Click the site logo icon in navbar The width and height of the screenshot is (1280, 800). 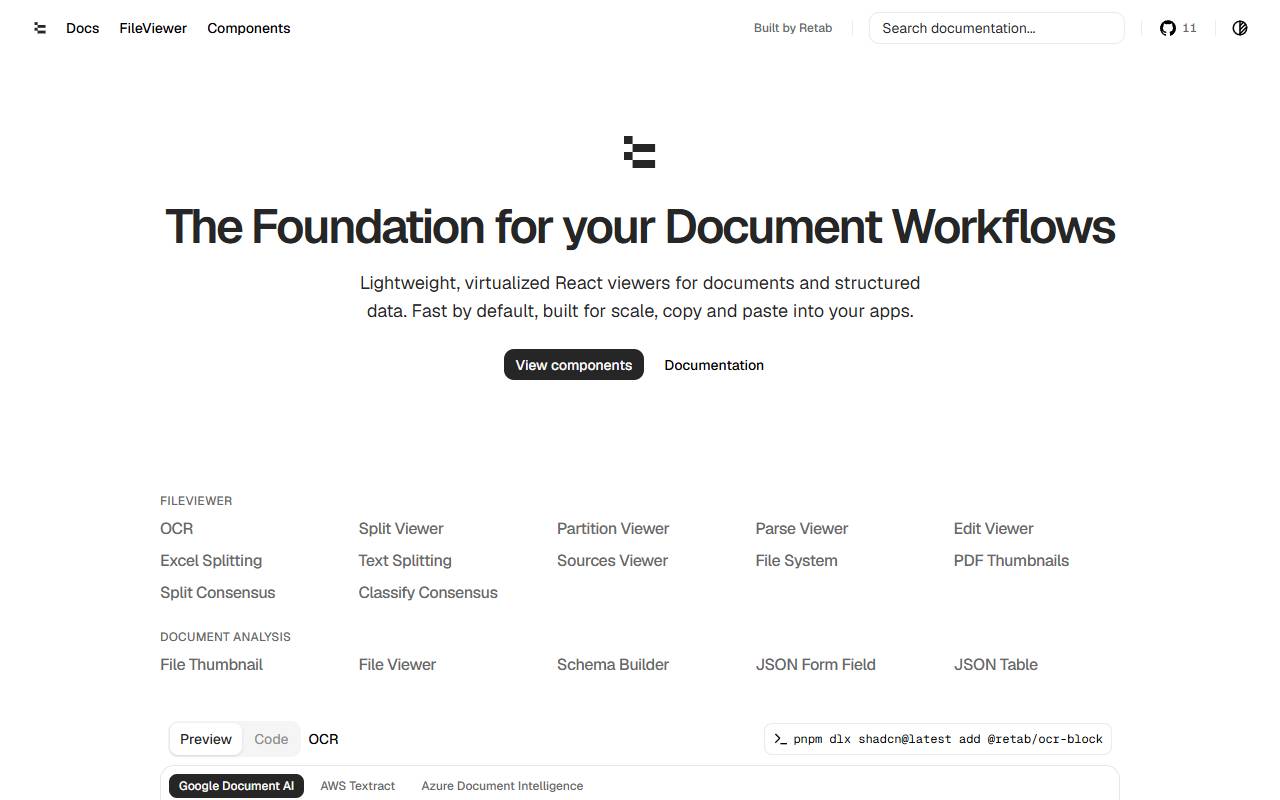coord(40,28)
